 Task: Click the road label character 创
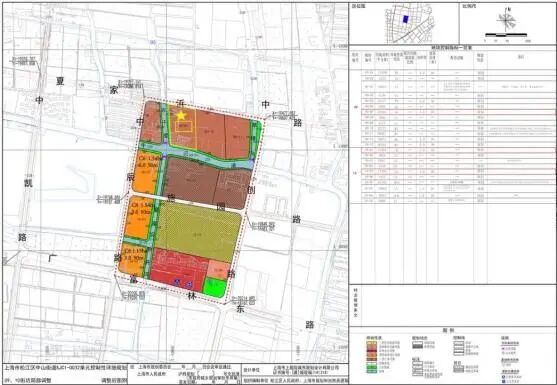click(251, 190)
